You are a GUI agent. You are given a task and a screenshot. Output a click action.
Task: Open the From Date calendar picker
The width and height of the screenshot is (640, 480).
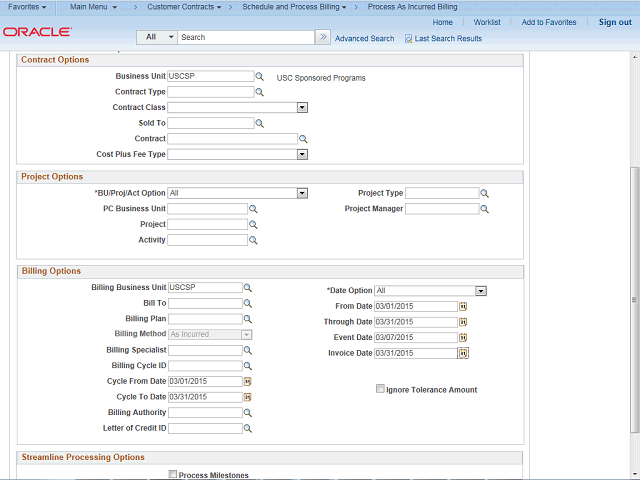tap(463, 306)
